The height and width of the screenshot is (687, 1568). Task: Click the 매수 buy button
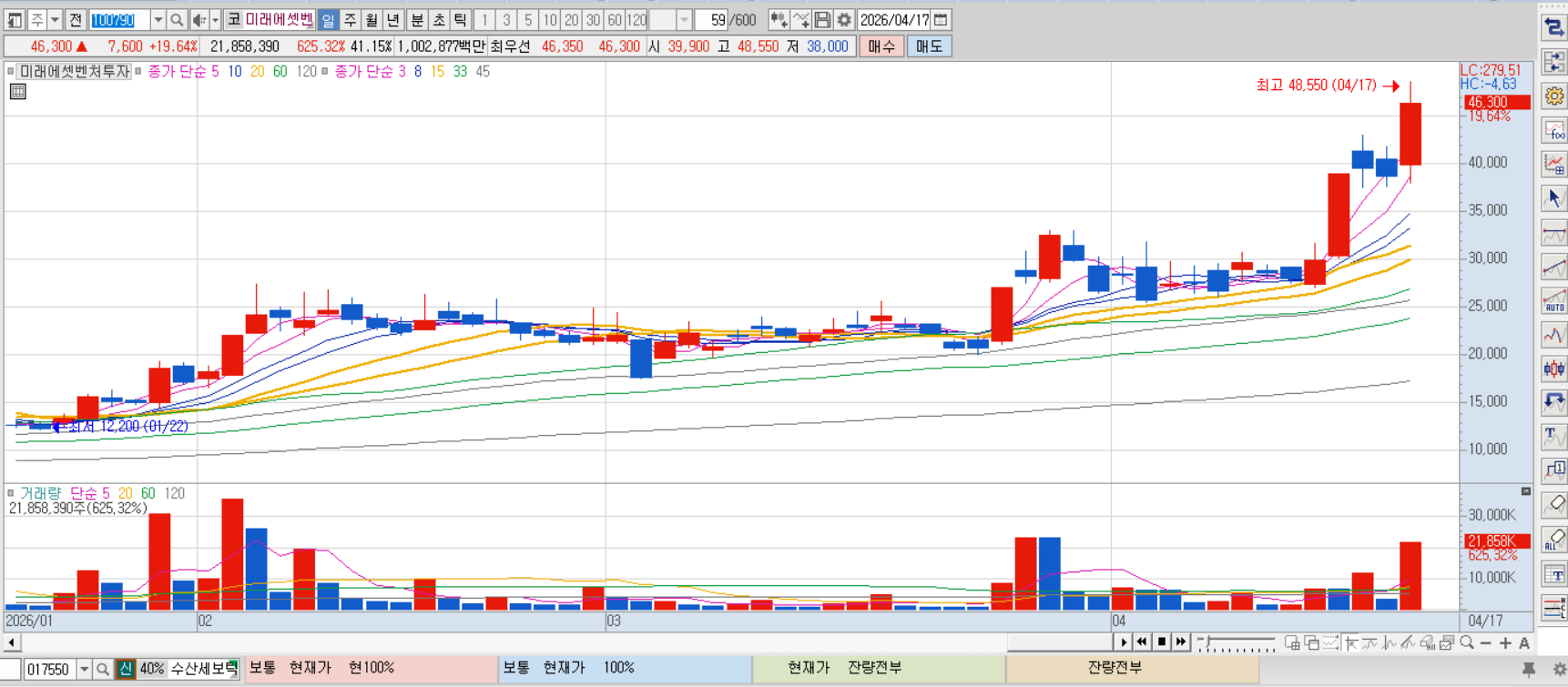pyautogui.click(x=881, y=46)
